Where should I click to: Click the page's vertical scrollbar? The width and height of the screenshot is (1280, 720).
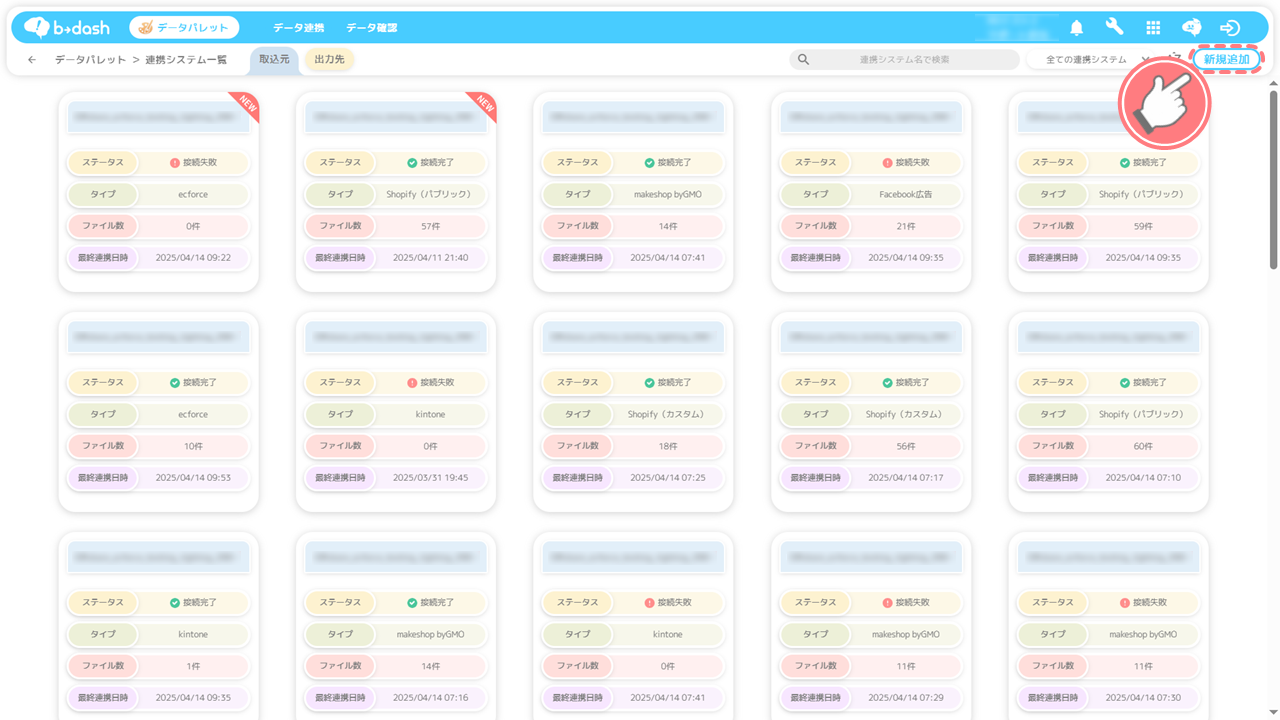(1273, 180)
